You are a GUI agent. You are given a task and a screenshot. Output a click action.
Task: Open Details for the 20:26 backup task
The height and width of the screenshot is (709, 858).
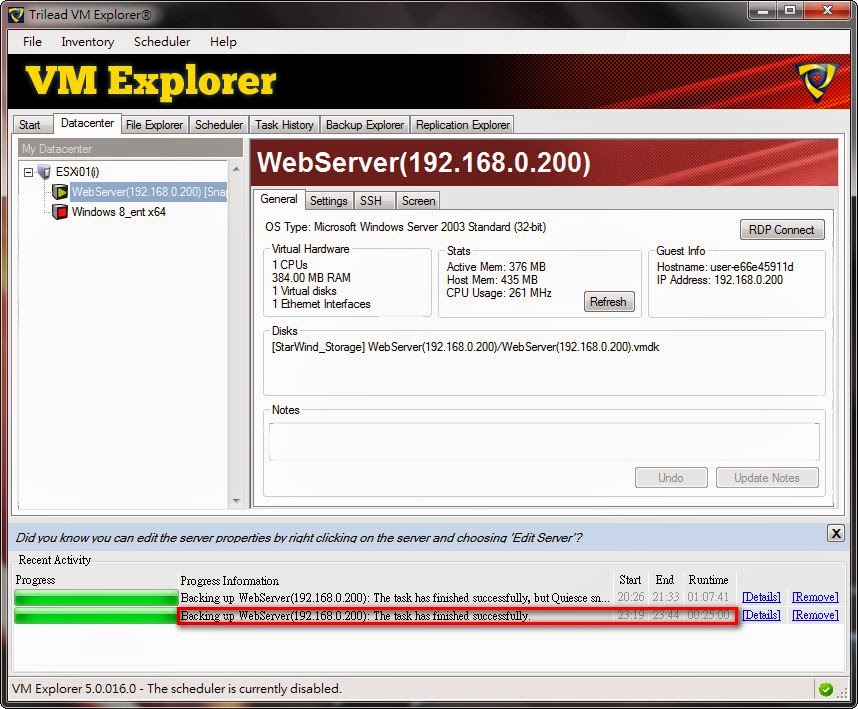click(761, 597)
